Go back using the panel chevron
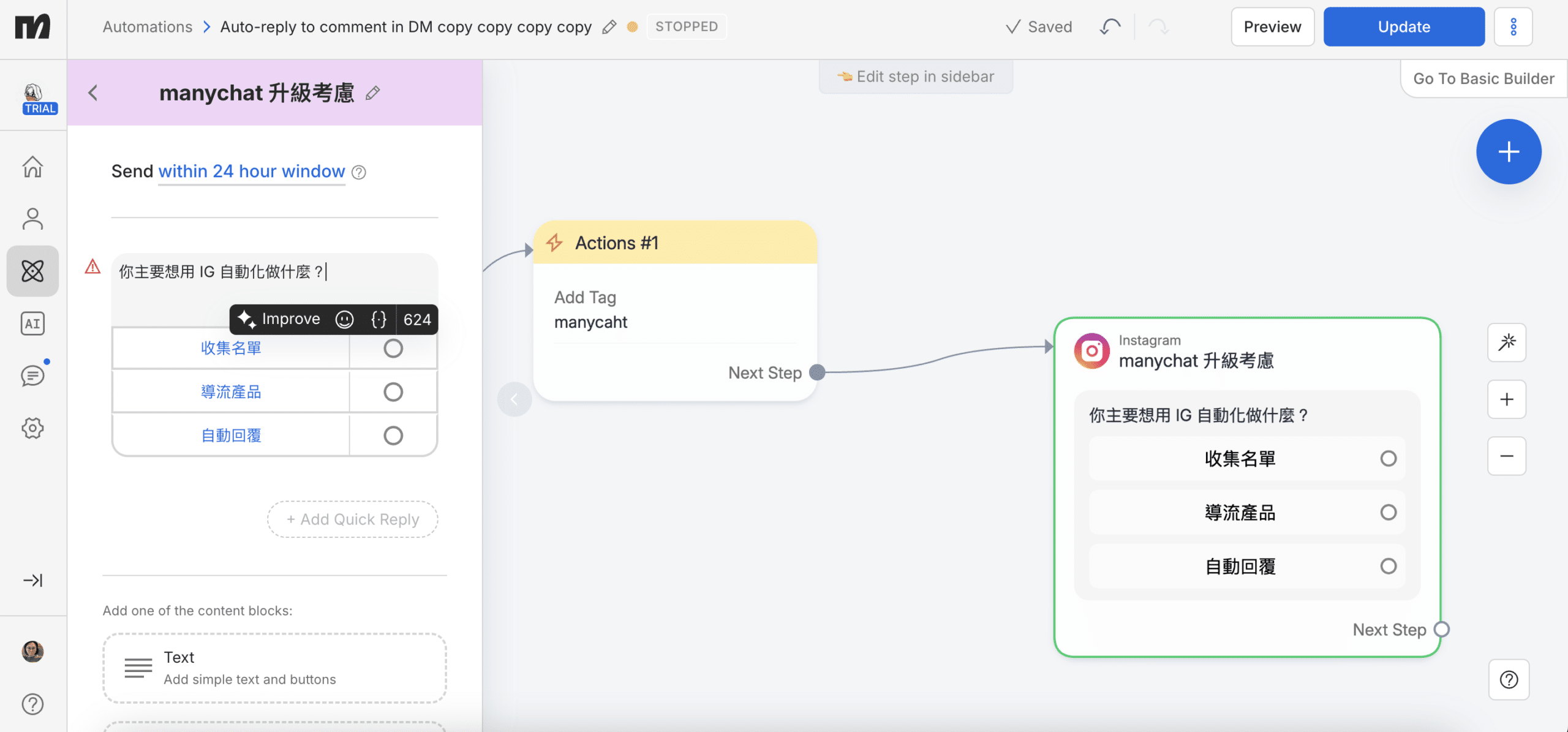 (x=93, y=93)
